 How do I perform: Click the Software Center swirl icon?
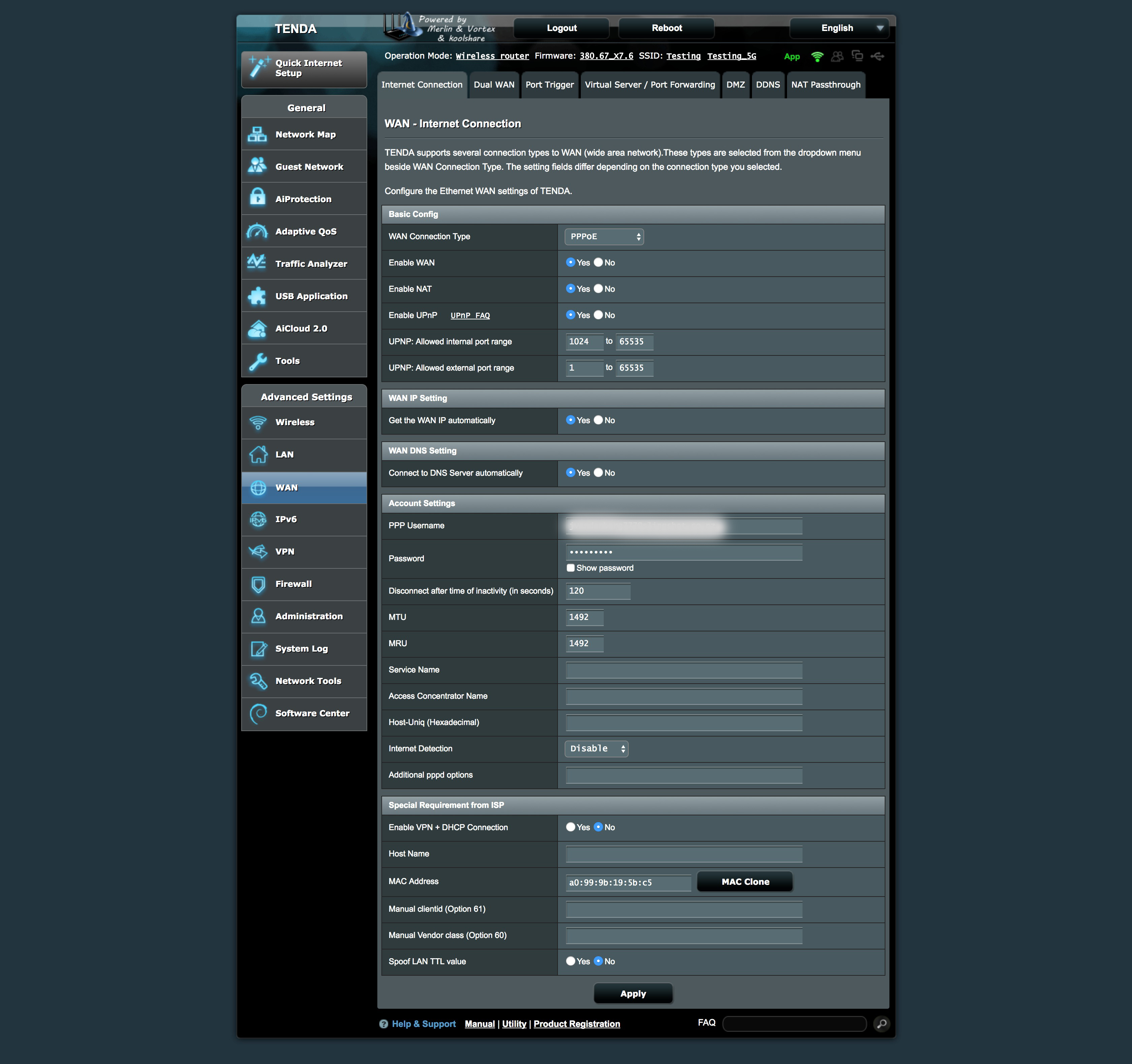258,713
